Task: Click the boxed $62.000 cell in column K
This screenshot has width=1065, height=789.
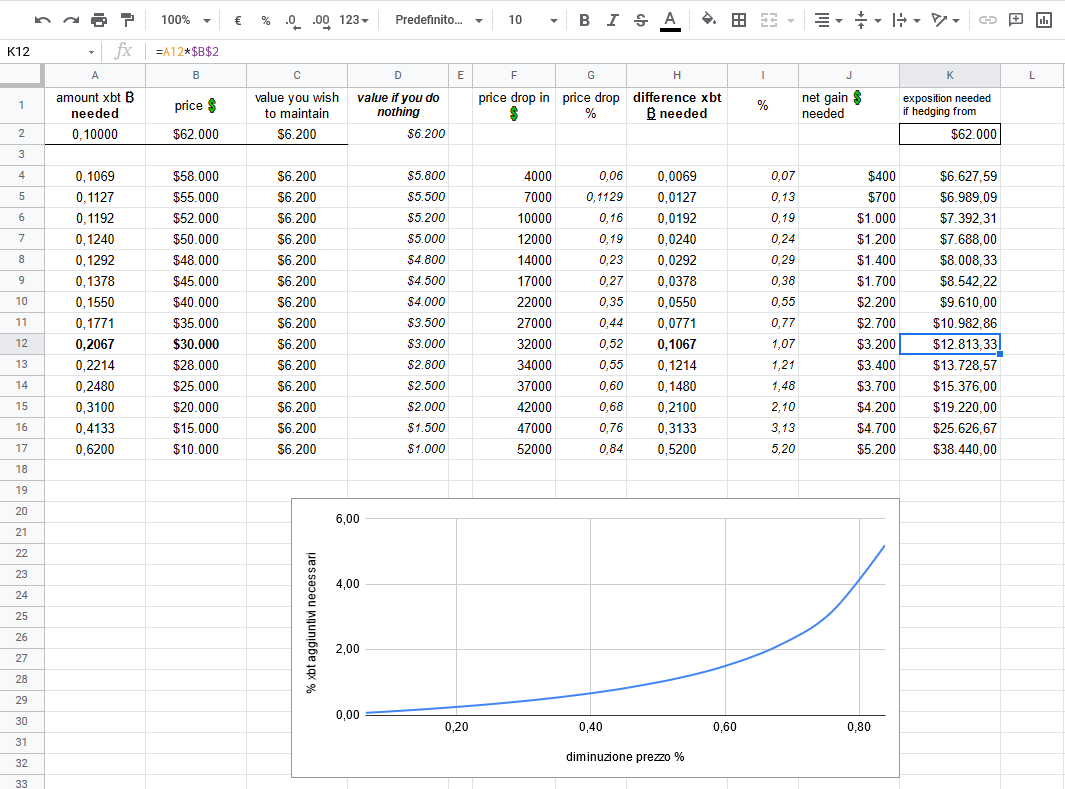Action: pyautogui.click(x=950, y=134)
